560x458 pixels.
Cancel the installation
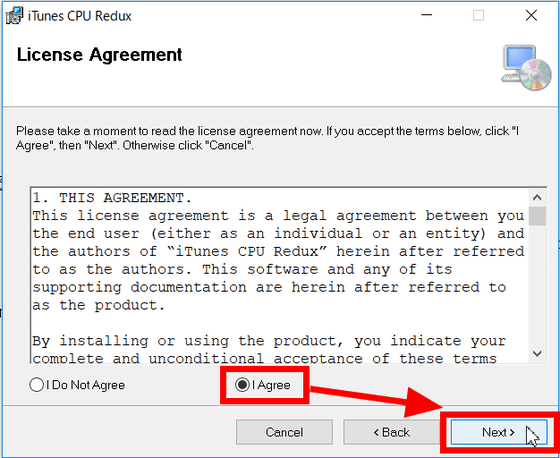pyautogui.click(x=284, y=432)
